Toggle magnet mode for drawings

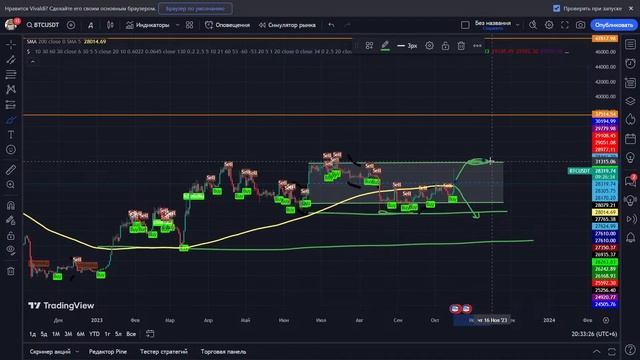(x=11, y=205)
